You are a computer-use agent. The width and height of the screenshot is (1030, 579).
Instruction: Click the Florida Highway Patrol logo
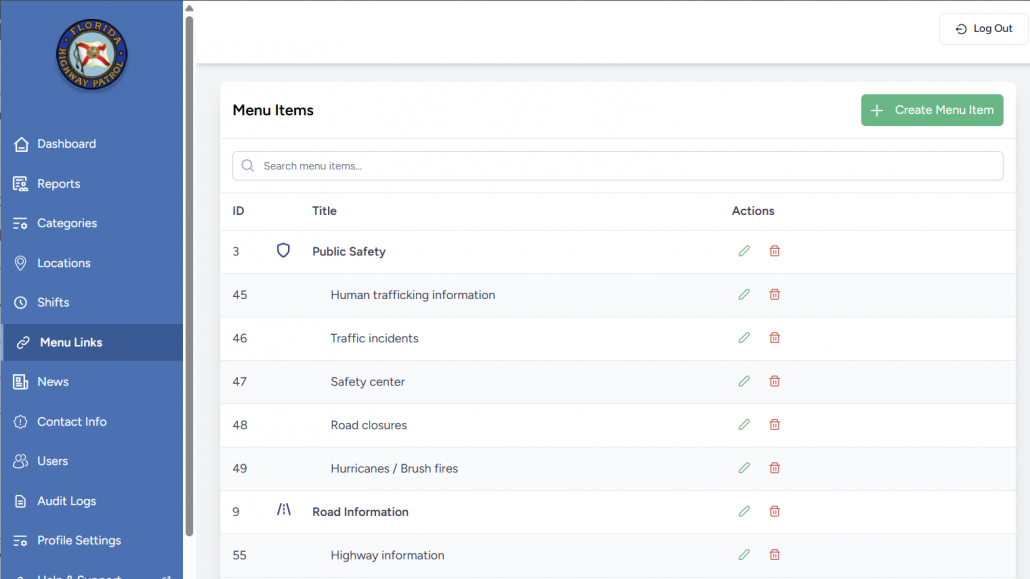(92, 56)
